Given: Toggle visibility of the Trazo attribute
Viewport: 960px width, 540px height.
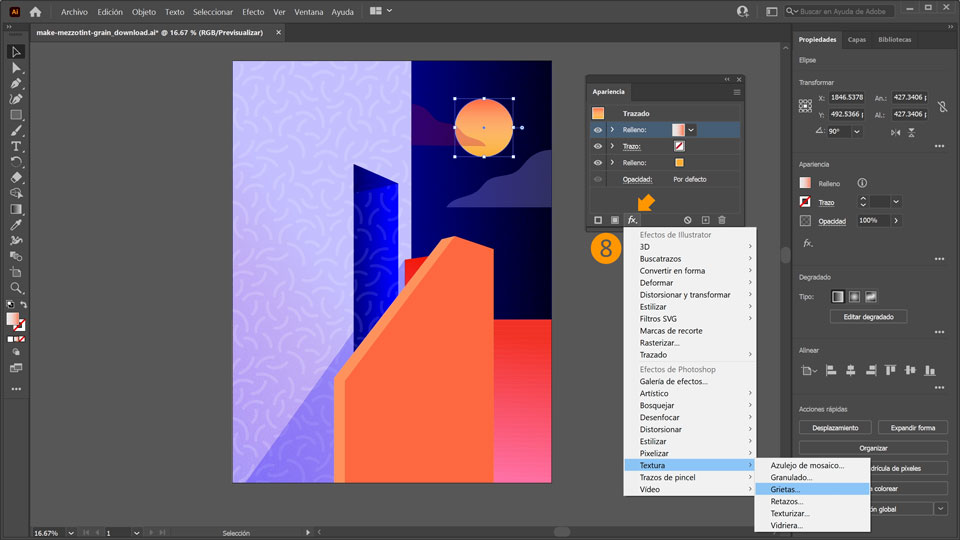Looking at the screenshot, I should pyautogui.click(x=598, y=146).
